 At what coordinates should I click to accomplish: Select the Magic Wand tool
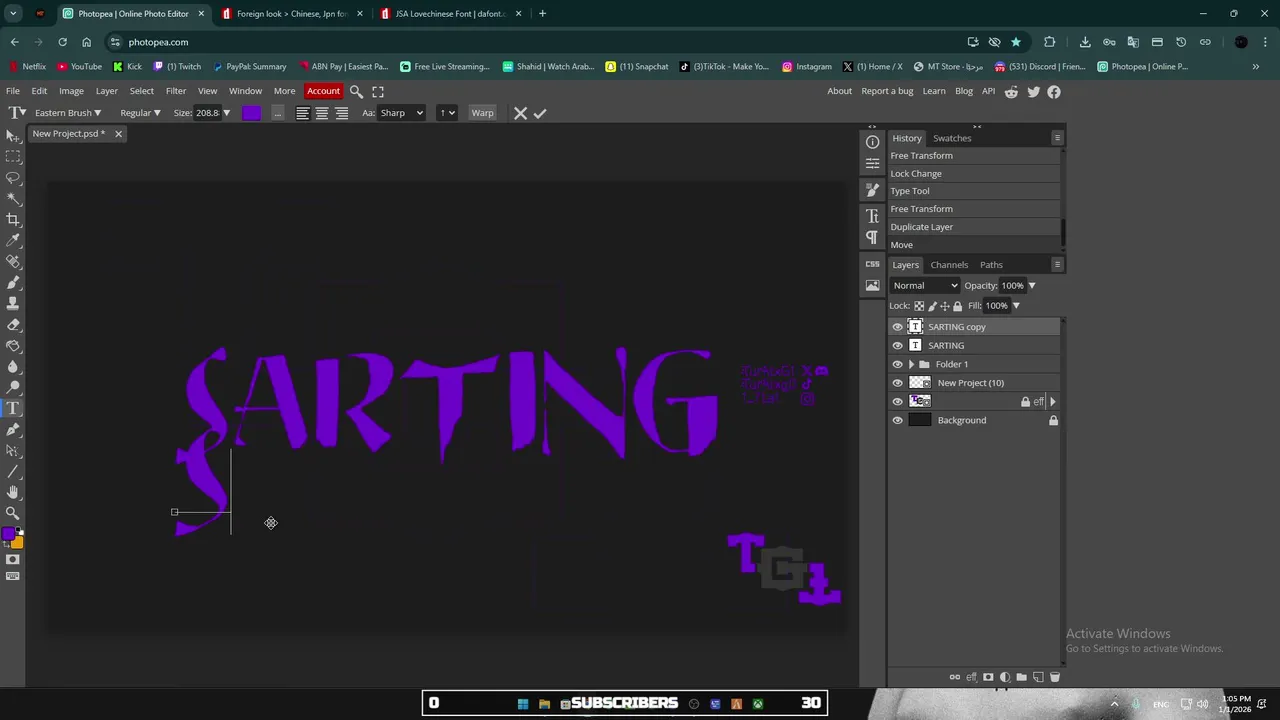(x=13, y=199)
